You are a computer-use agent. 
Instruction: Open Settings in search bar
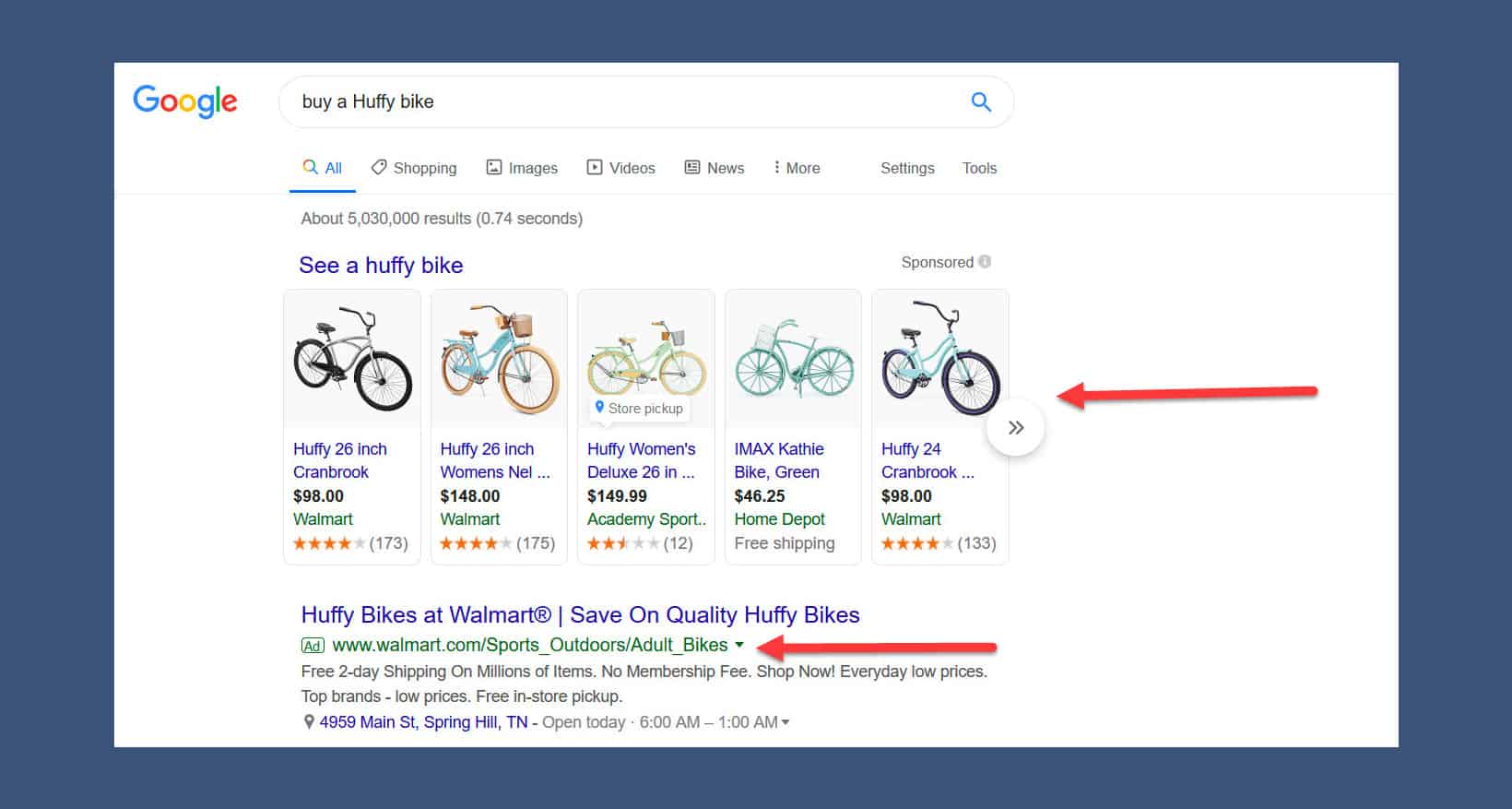(907, 168)
